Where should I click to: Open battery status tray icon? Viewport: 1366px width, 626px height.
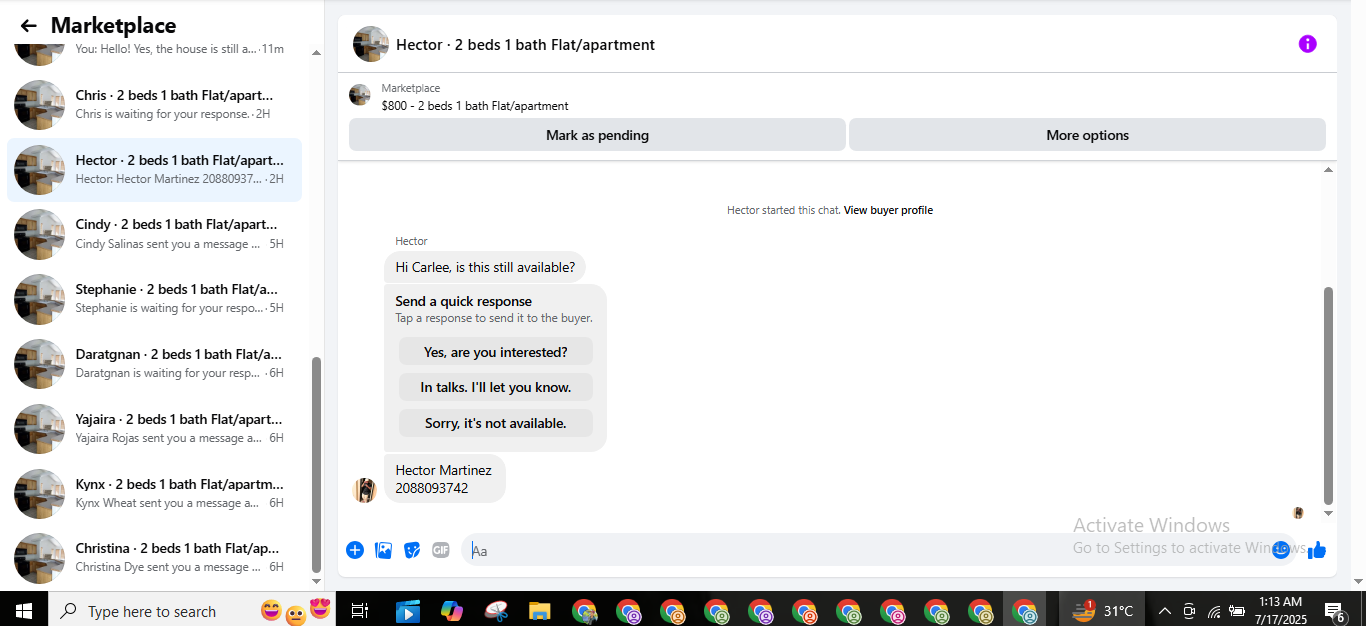1238,611
